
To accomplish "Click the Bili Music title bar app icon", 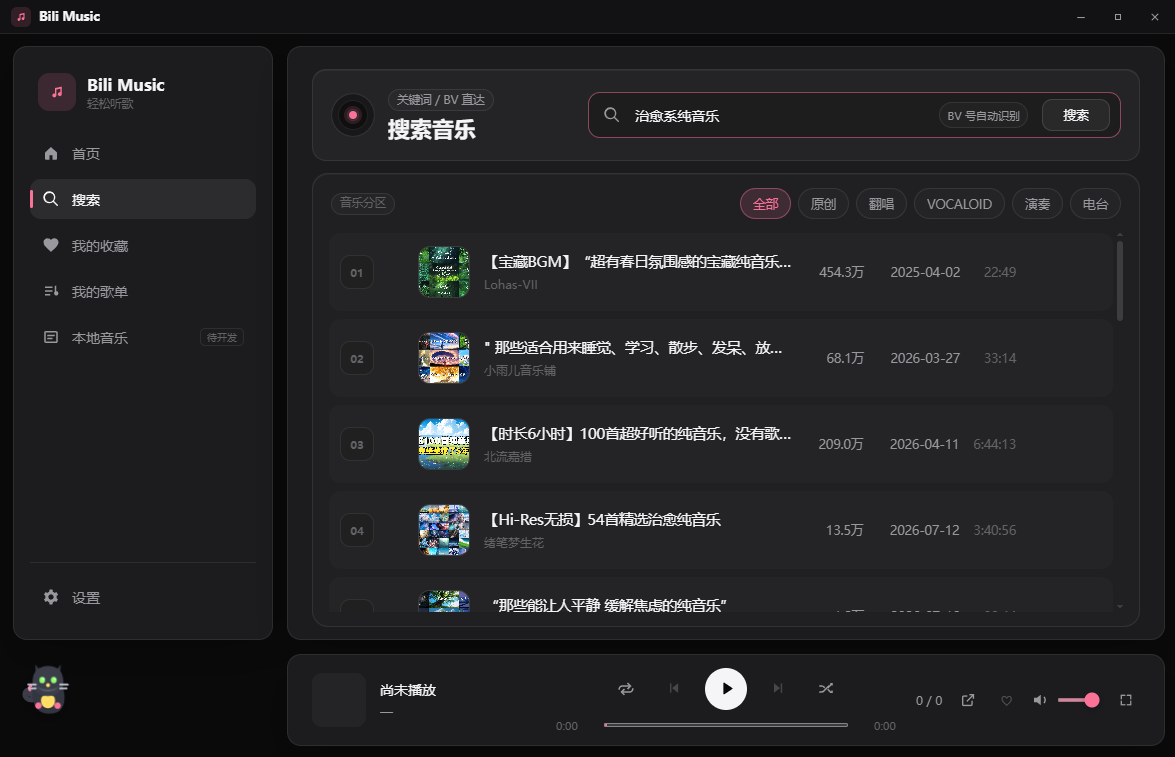I will (x=21, y=16).
